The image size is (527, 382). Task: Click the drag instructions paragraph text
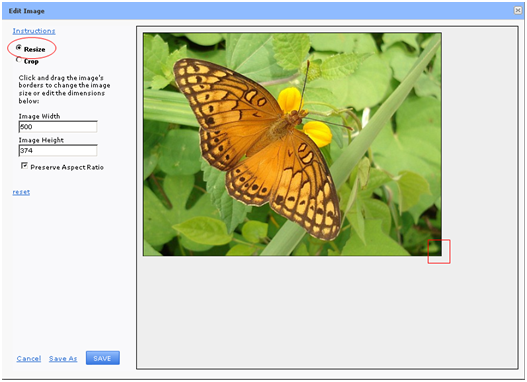64,89
